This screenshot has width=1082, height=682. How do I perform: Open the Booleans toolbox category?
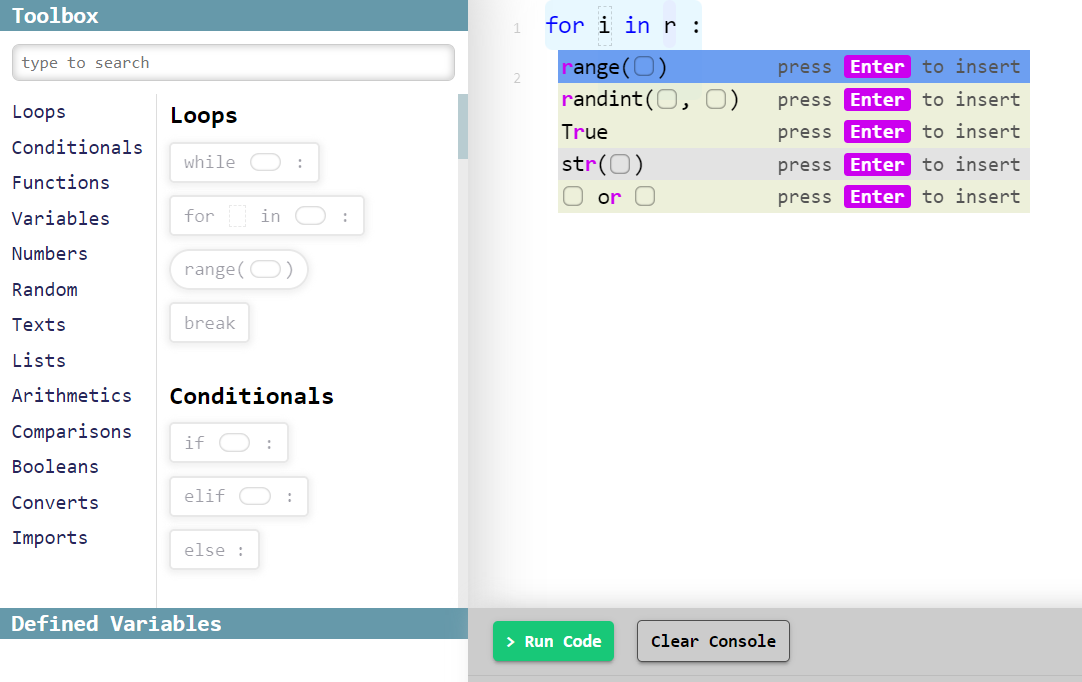[55, 466]
